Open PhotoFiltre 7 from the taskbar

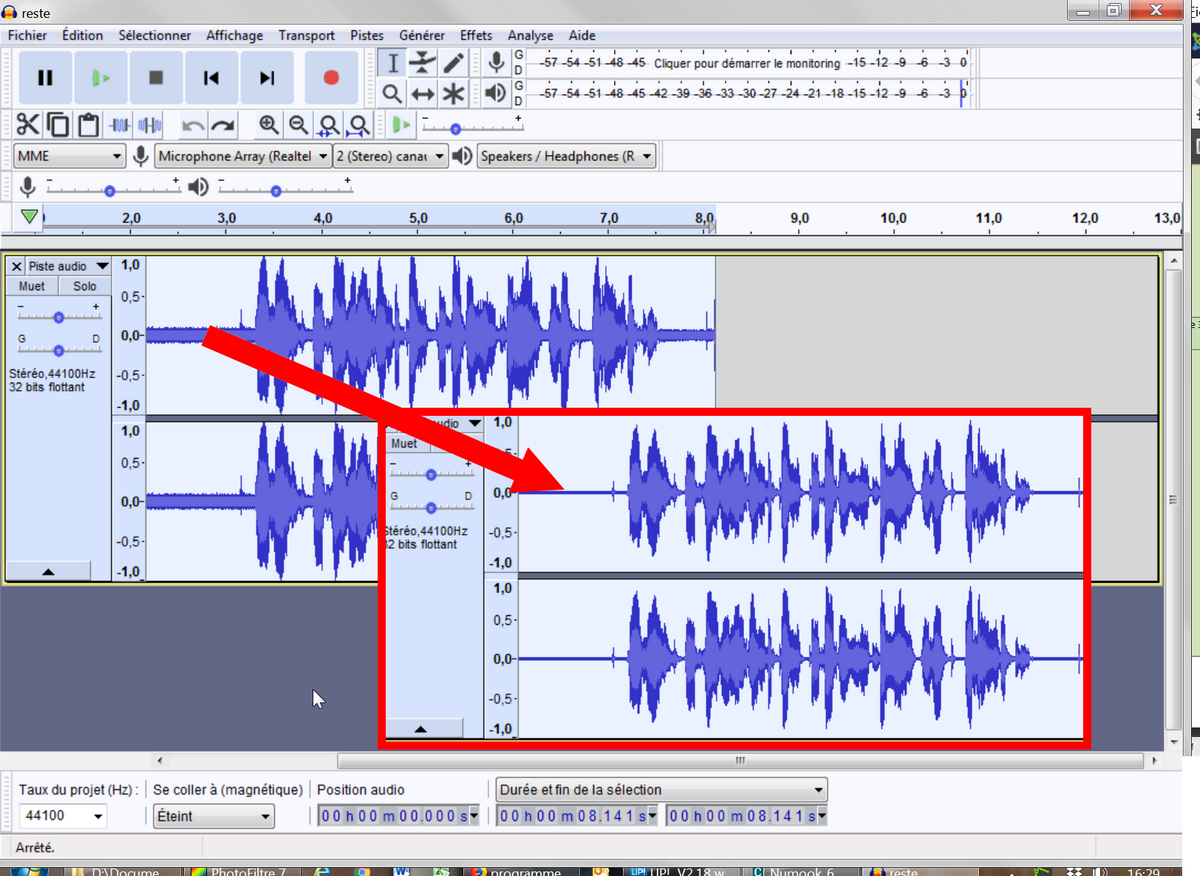point(245,871)
